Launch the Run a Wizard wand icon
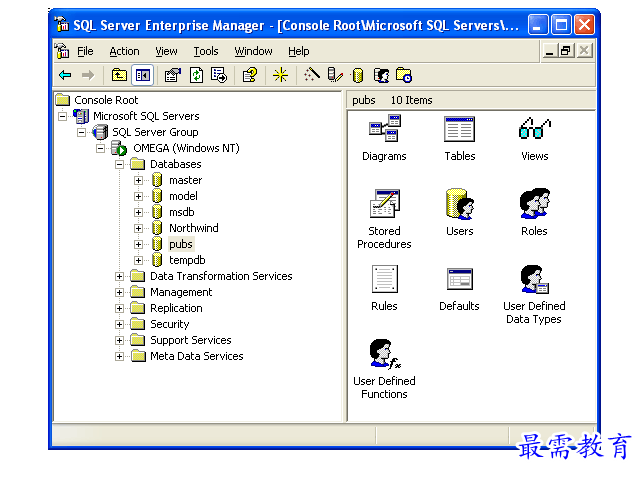This screenshot has width=640, height=478. pyautogui.click(x=312, y=75)
